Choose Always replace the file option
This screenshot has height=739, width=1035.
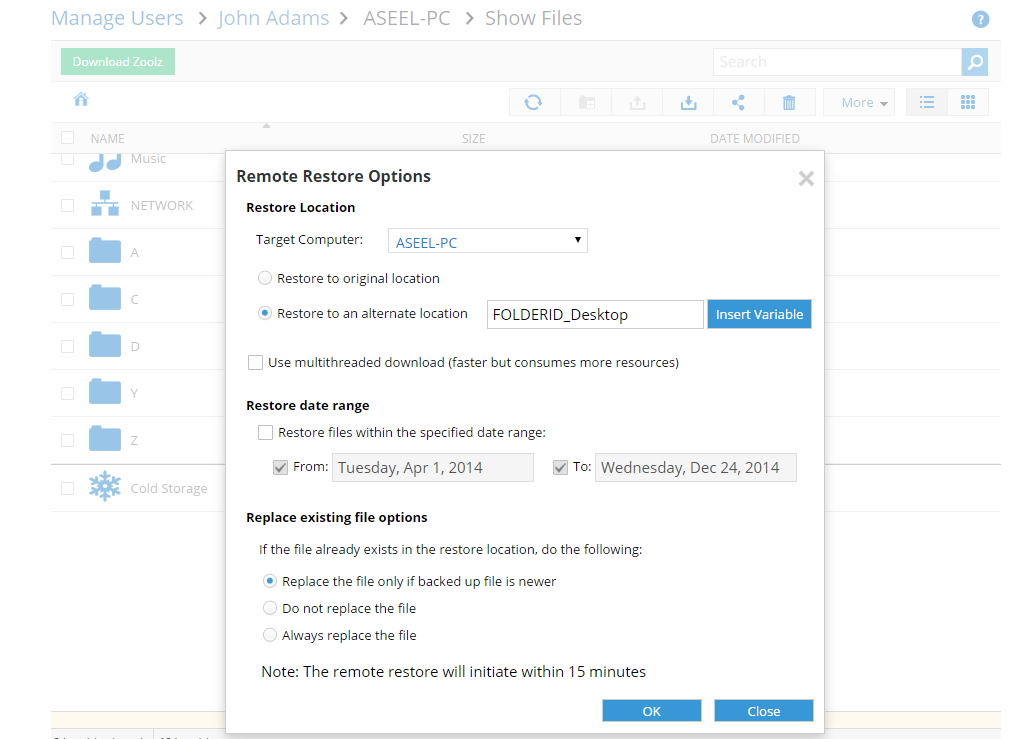tap(270, 635)
